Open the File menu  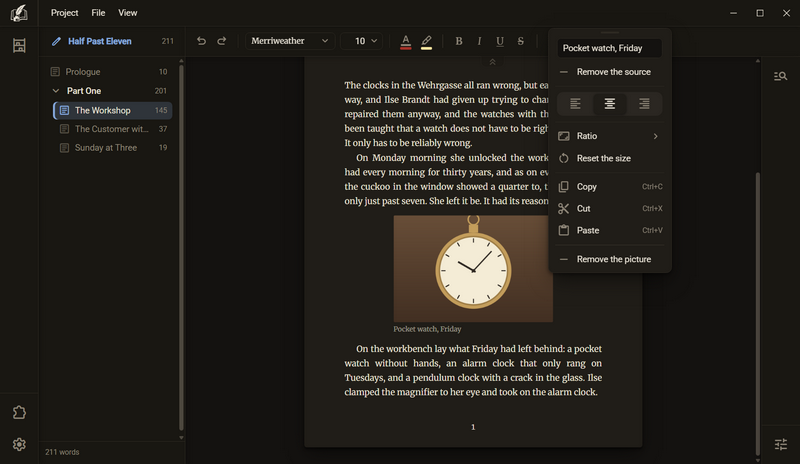pyautogui.click(x=98, y=13)
